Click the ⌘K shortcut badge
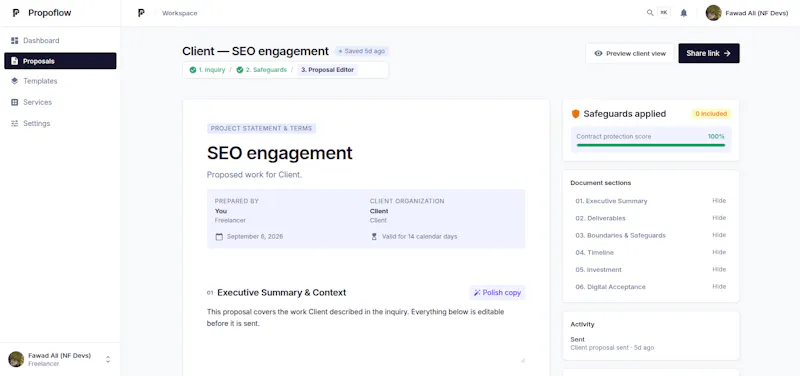This screenshot has height=376, width=800. [x=664, y=13]
